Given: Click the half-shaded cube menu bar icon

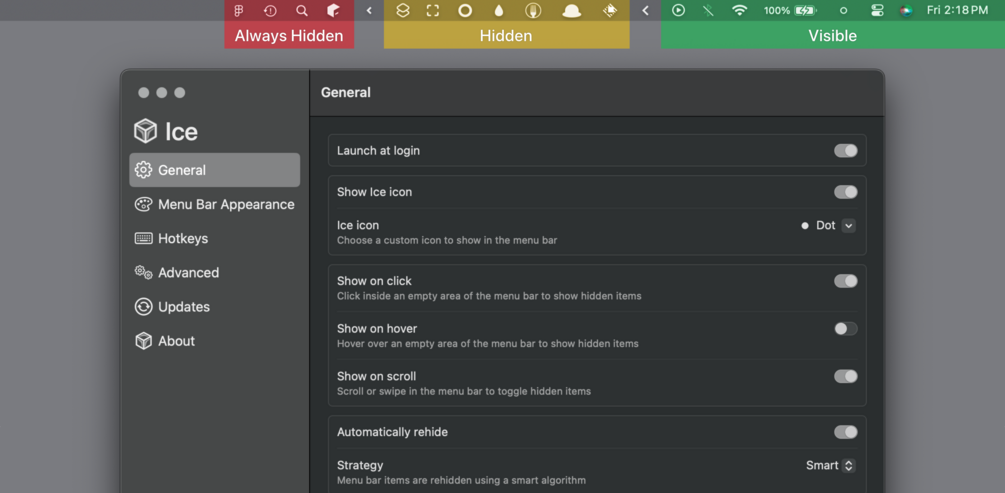Looking at the screenshot, I should click(x=333, y=10).
